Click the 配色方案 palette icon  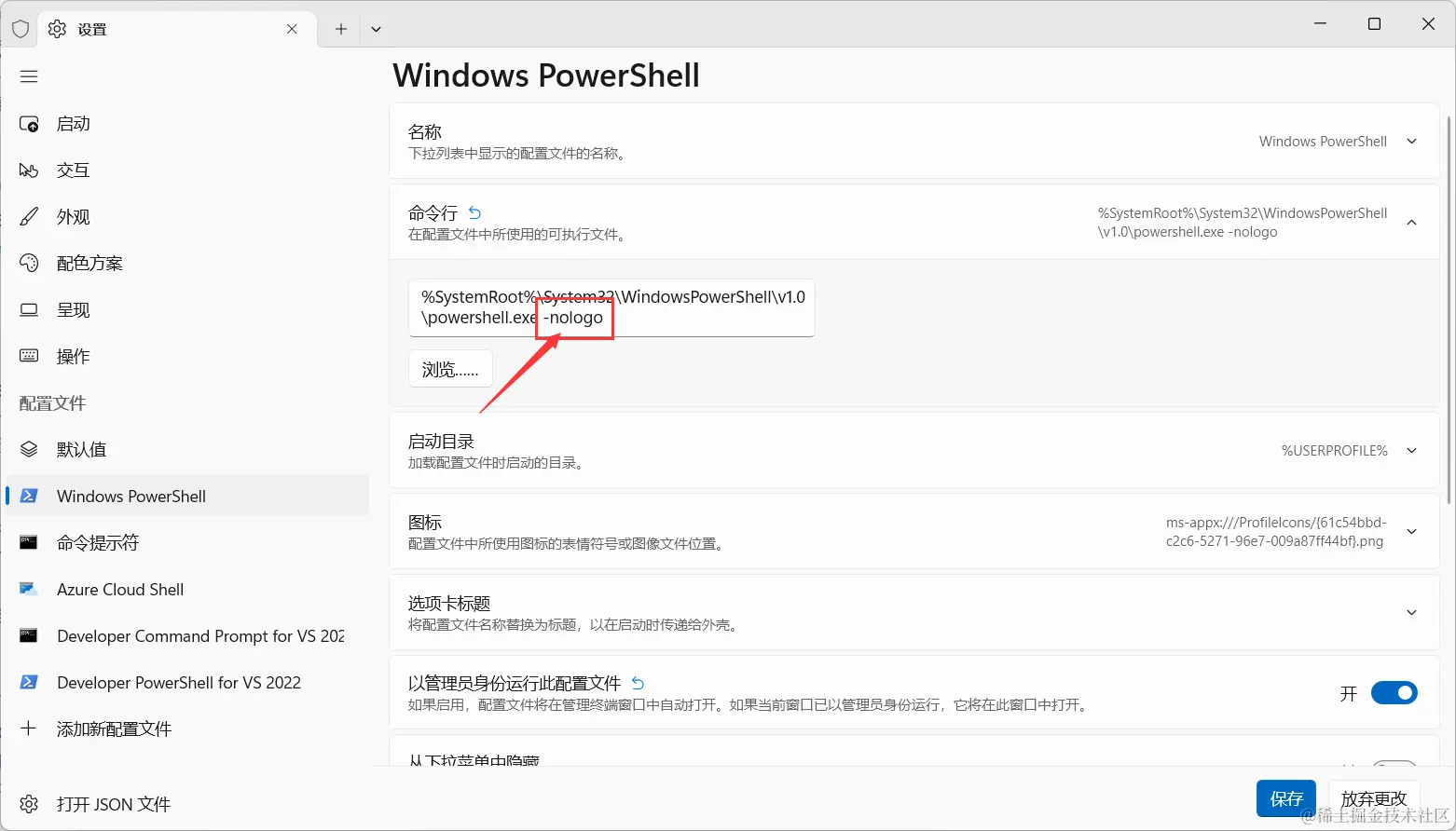(29, 264)
